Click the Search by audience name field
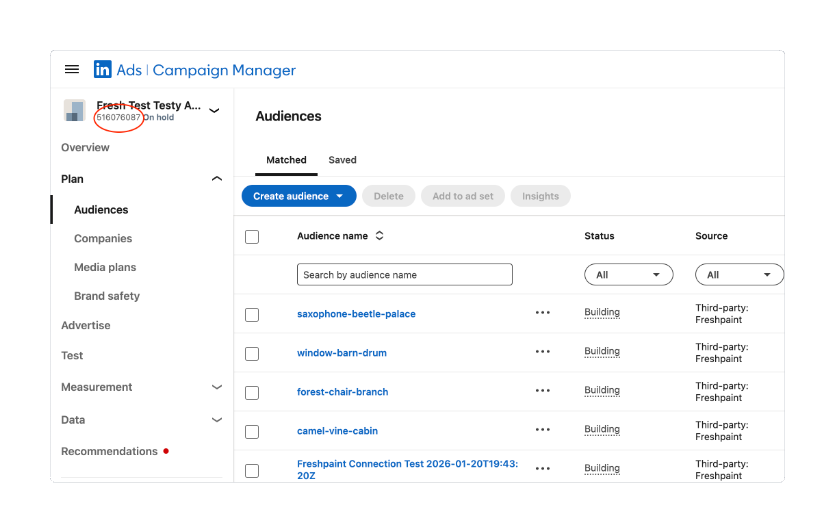 coord(404,275)
